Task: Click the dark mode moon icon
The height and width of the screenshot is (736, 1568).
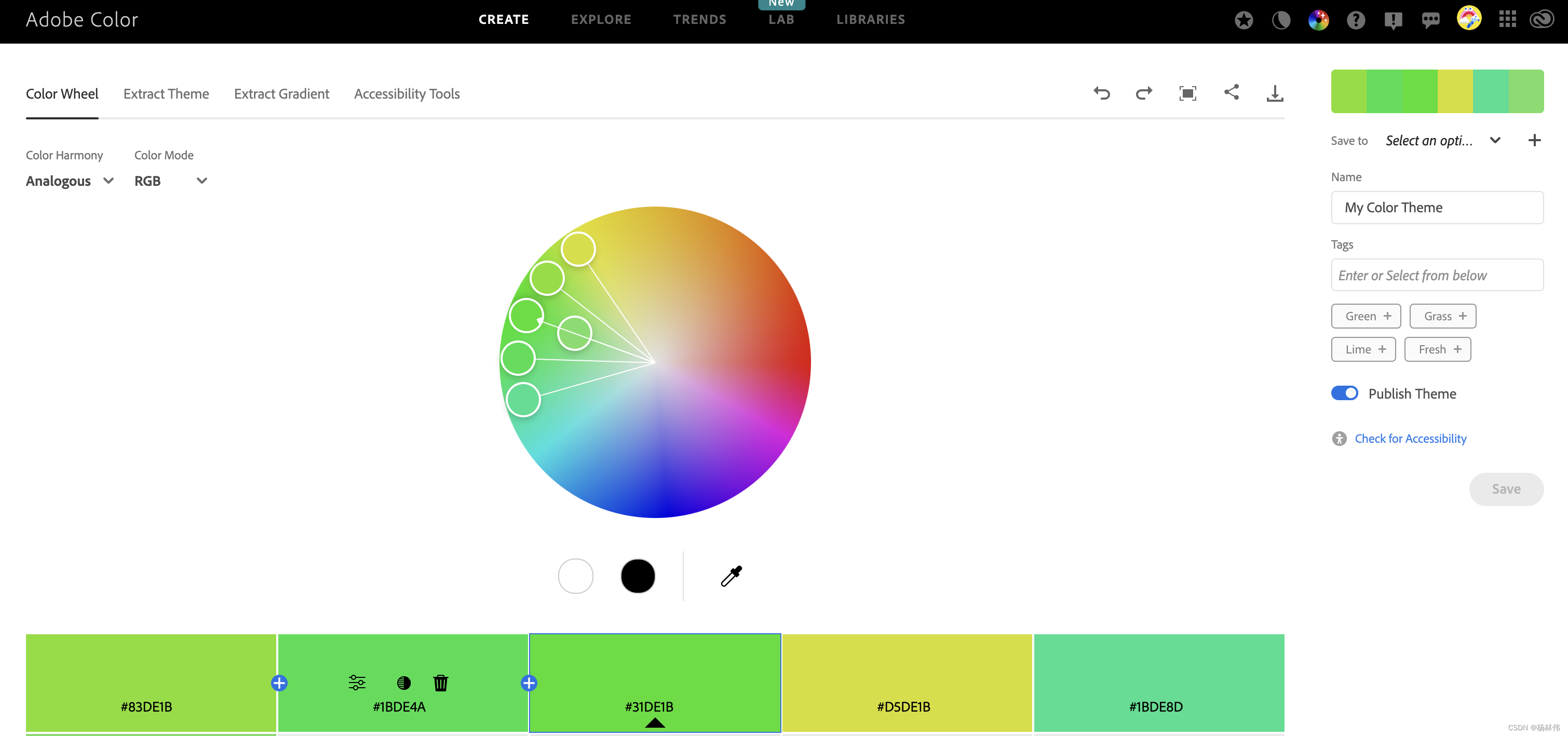Action: point(1281,20)
